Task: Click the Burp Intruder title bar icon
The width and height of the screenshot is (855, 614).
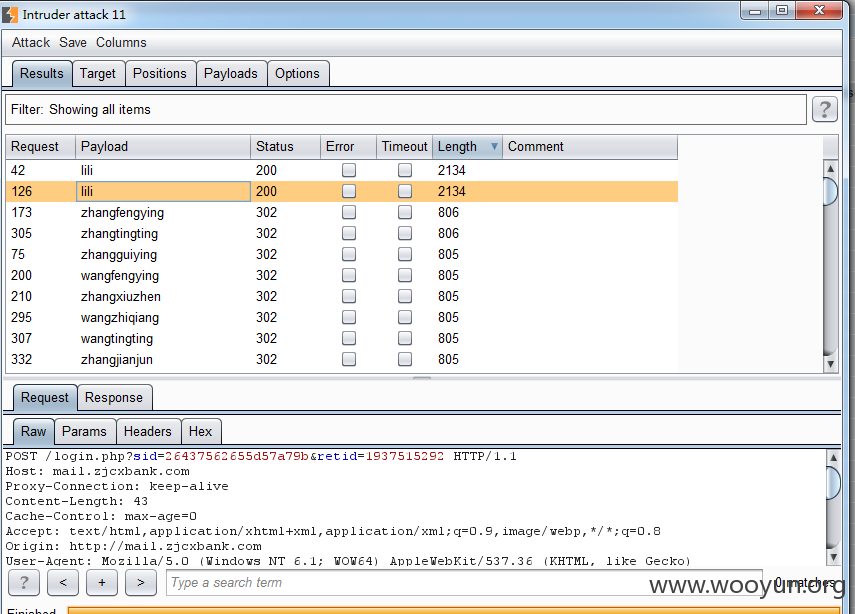Action: [10, 15]
